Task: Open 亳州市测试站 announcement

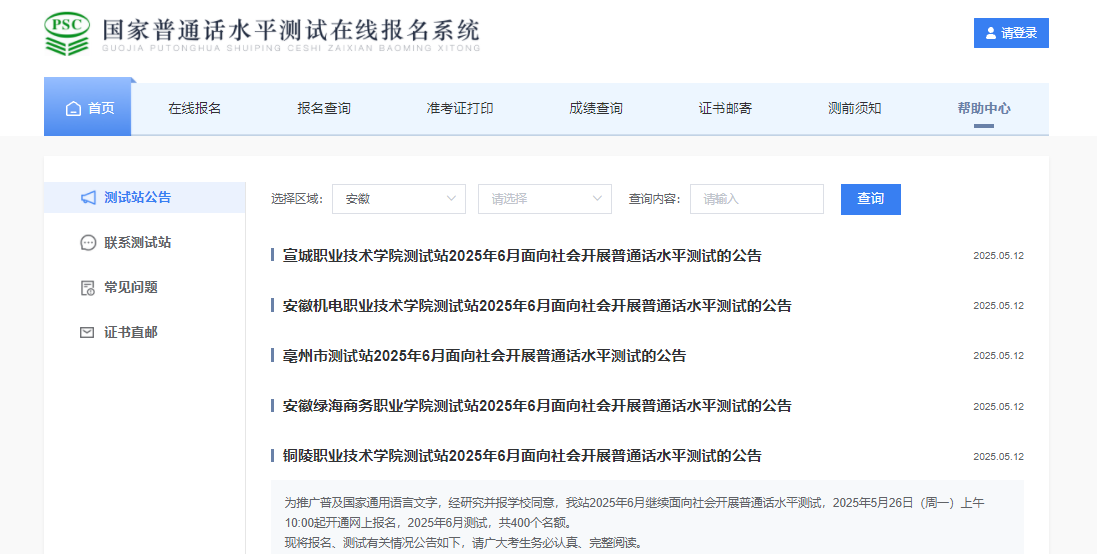Action: (x=484, y=356)
